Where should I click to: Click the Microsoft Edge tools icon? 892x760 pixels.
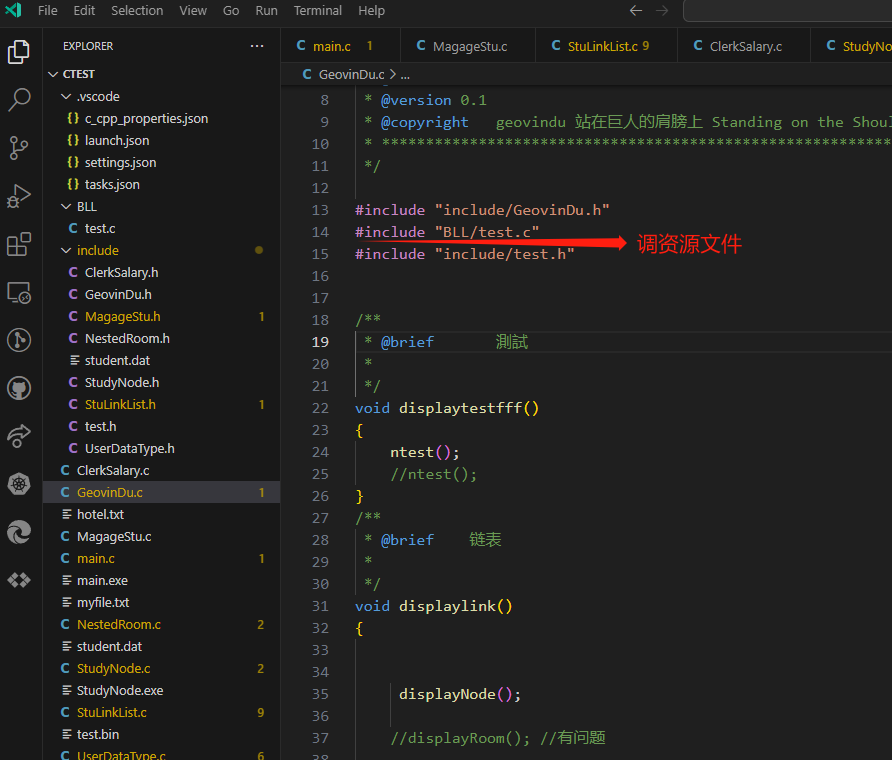[19, 532]
